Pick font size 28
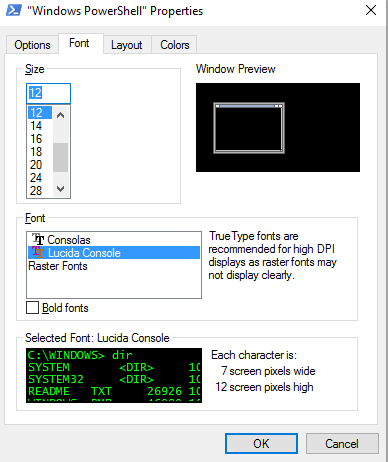 (x=40, y=191)
